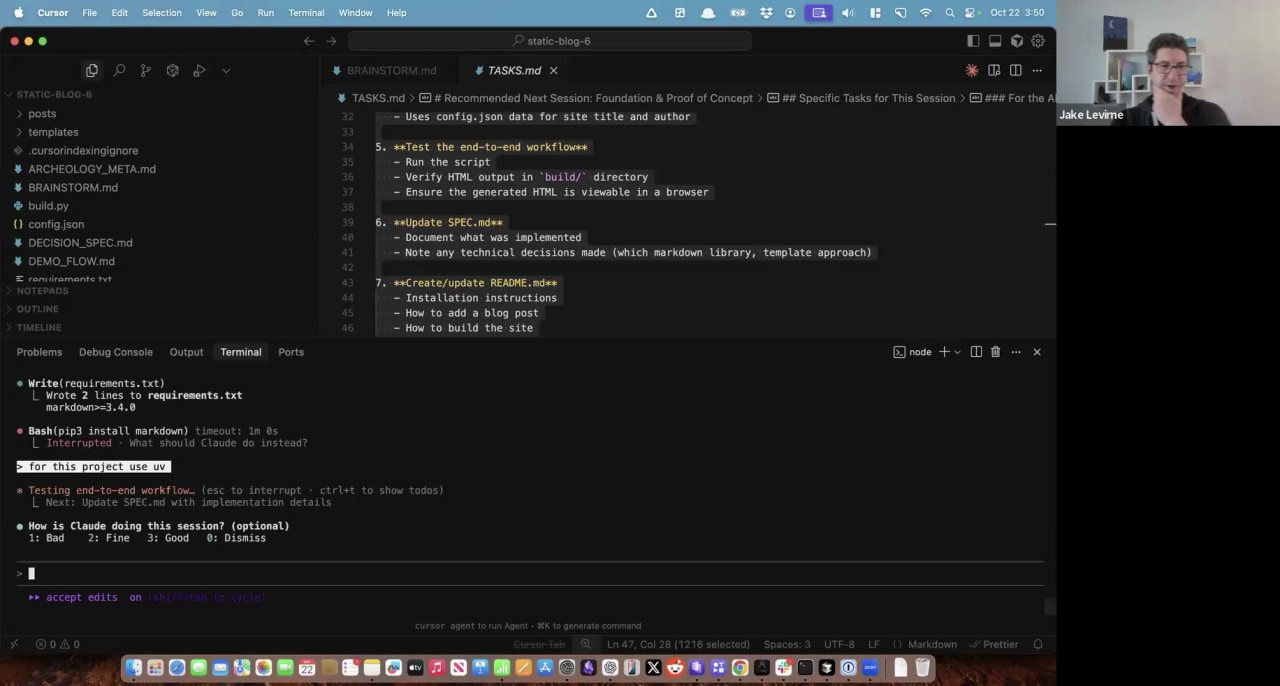1280x686 pixels.
Task: Launch a new terminal with plus icon
Action: tap(944, 351)
